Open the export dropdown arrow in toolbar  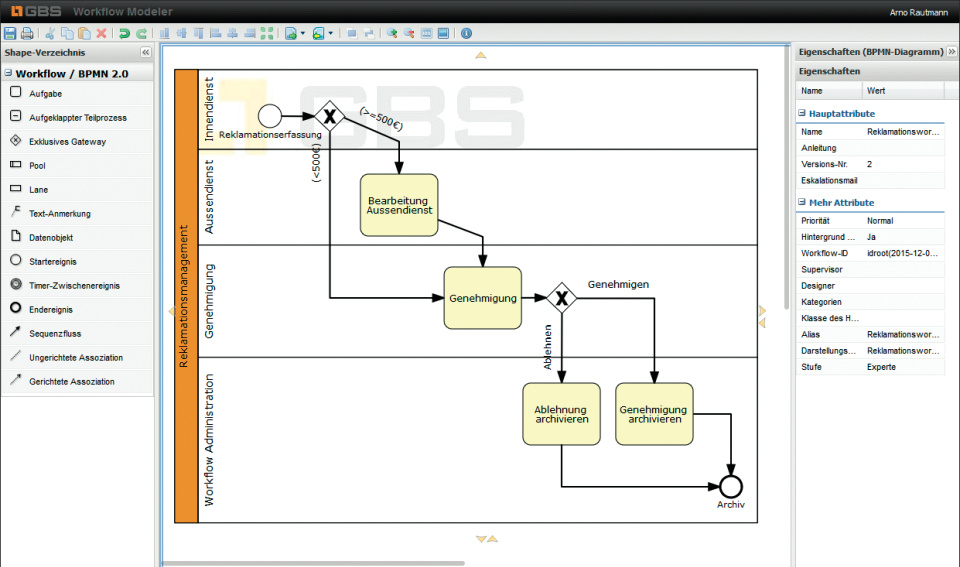tap(302, 34)
